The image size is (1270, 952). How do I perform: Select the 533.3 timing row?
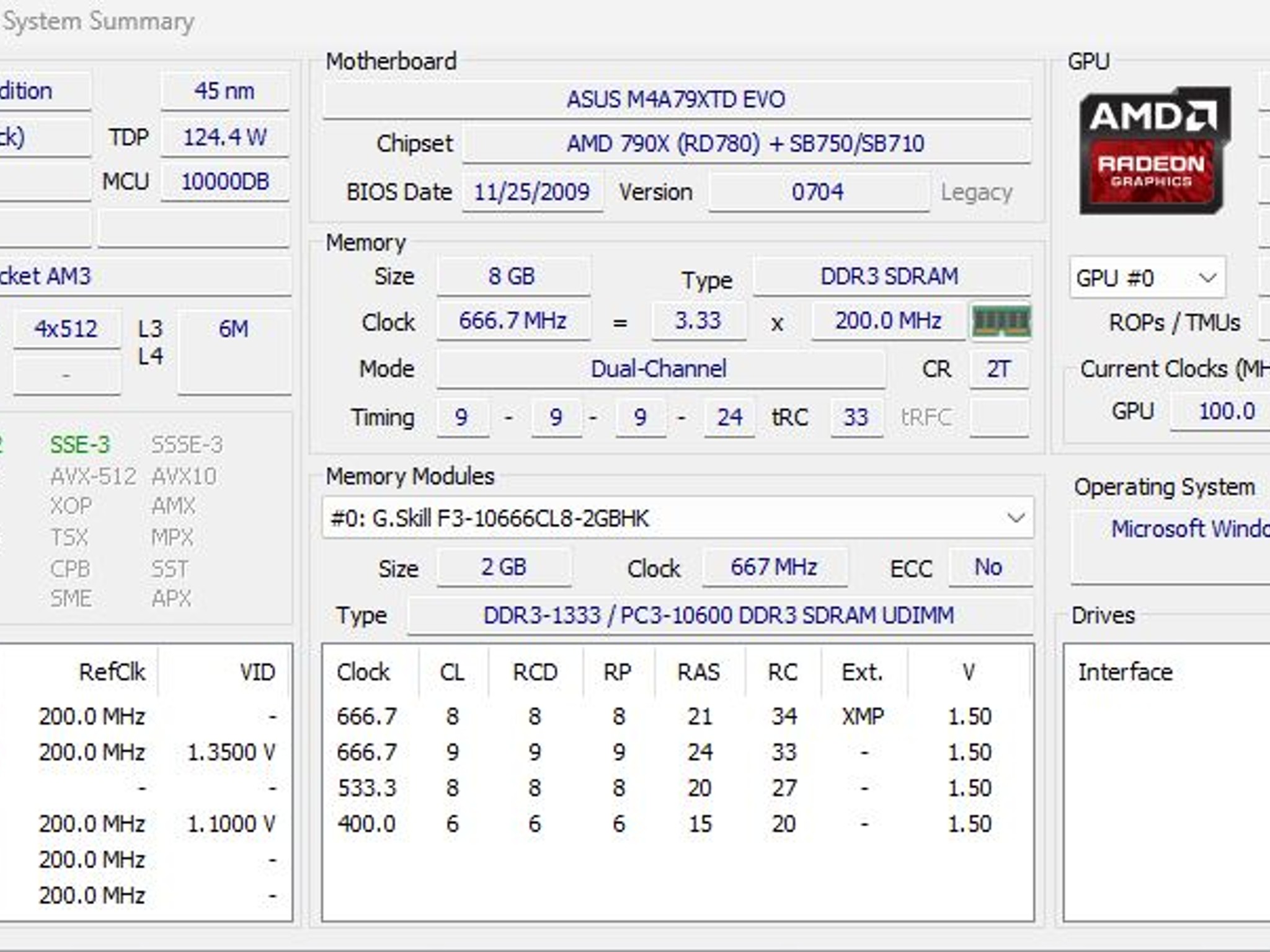[677, 788]
